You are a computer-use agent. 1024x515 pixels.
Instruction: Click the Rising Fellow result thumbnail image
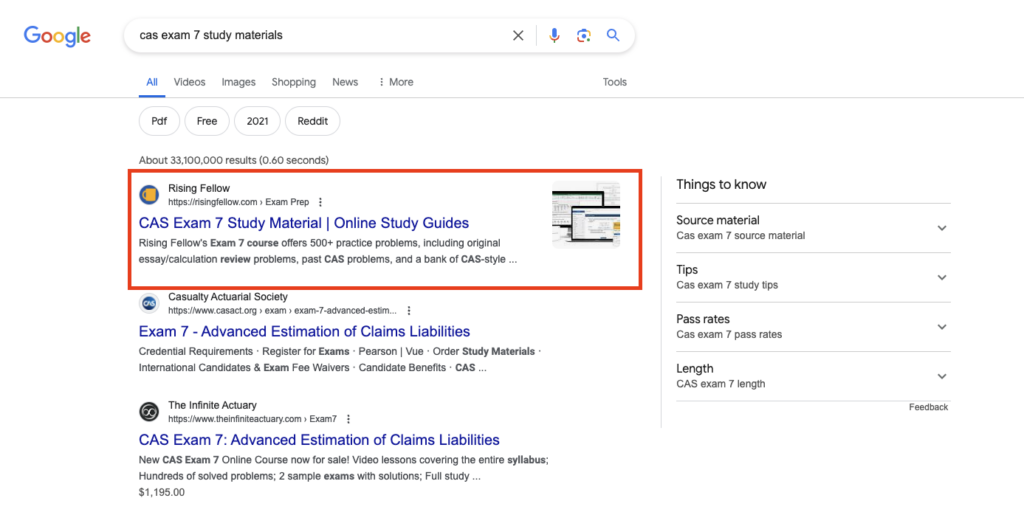point(586,215)
